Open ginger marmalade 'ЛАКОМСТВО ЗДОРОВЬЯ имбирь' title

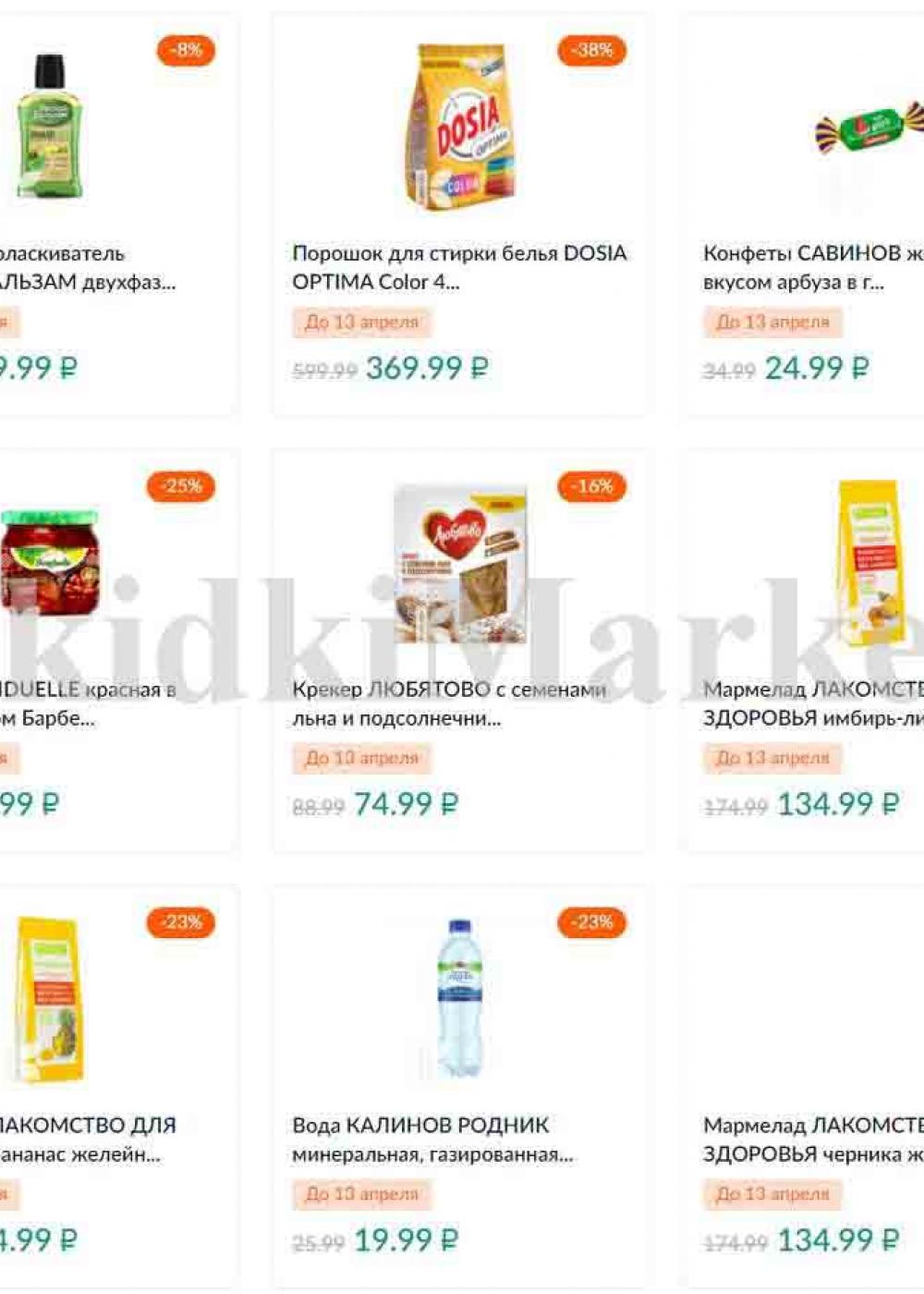click(x=813, y=703)
